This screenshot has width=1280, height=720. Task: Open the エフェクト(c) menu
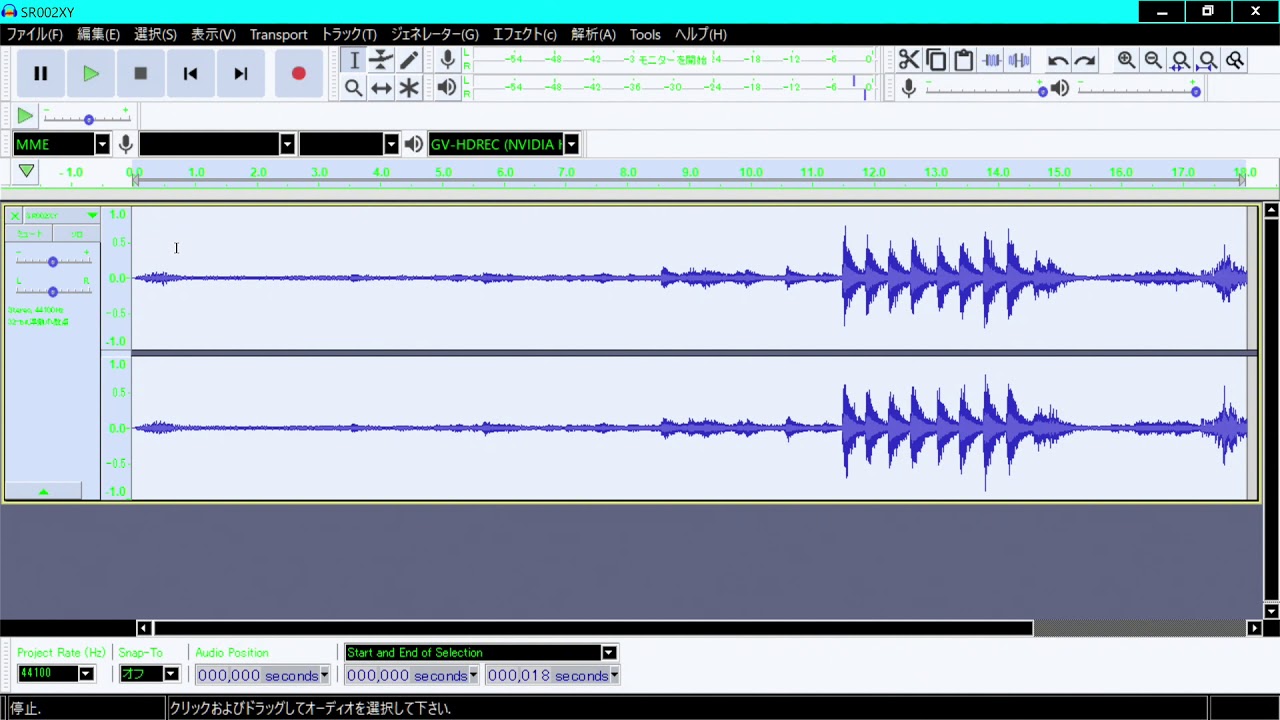pos(524,34)
